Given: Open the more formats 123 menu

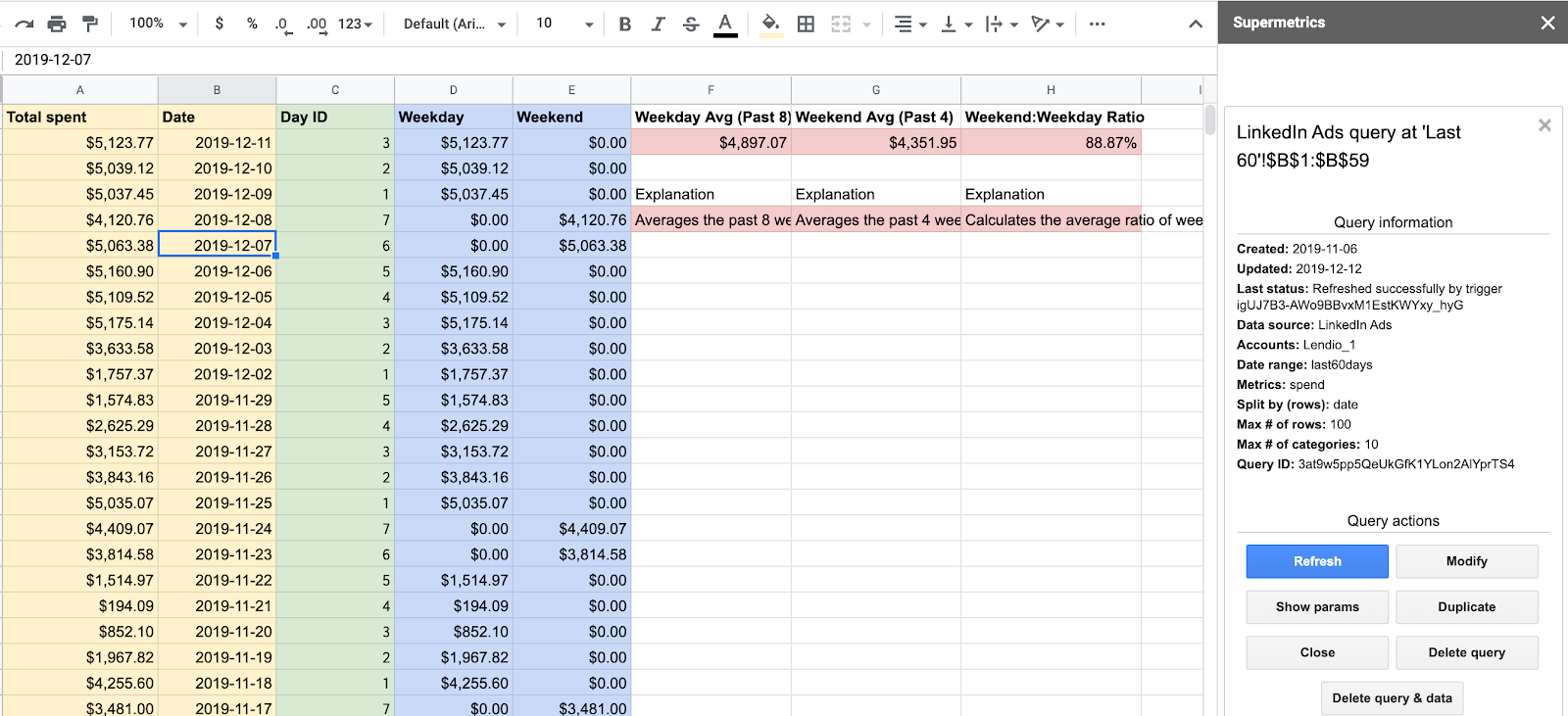Looking at the screenshot, I should [x=355, y=24].
